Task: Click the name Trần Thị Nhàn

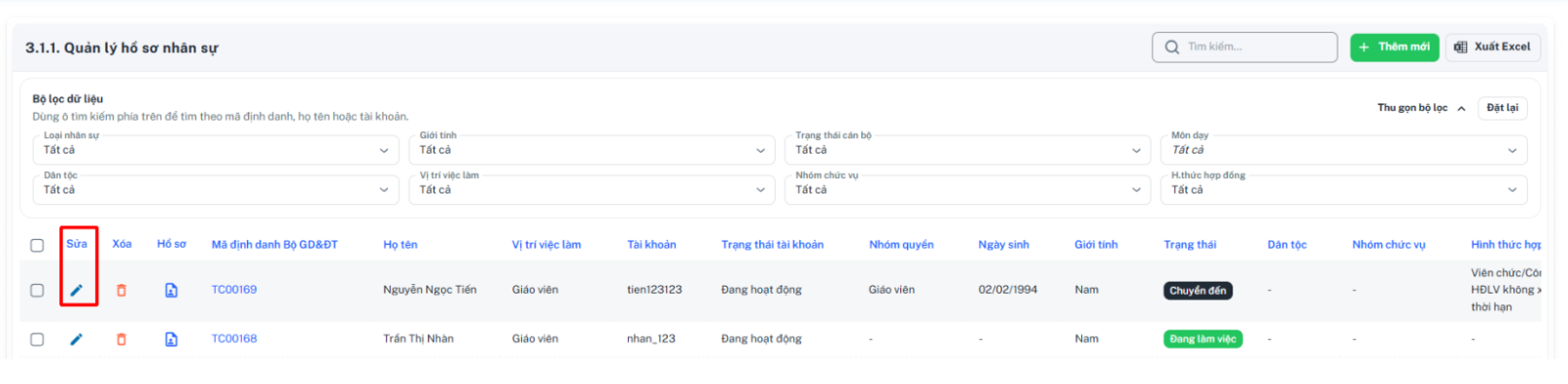Action: [x=418, y=339]
